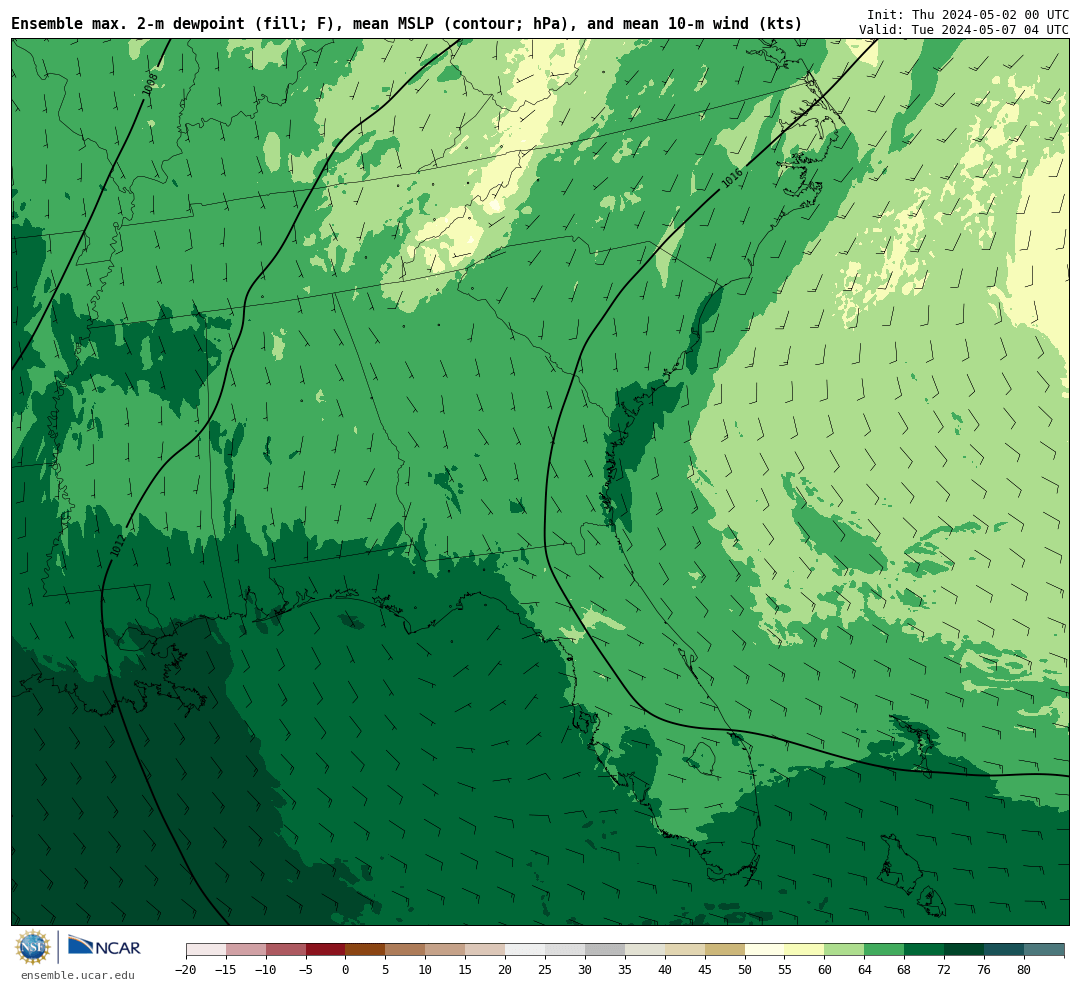The image size is (1080, 988).
Task: Pick the colorbar swatch between 15 and 20
Action: click(x=486, y=950)
